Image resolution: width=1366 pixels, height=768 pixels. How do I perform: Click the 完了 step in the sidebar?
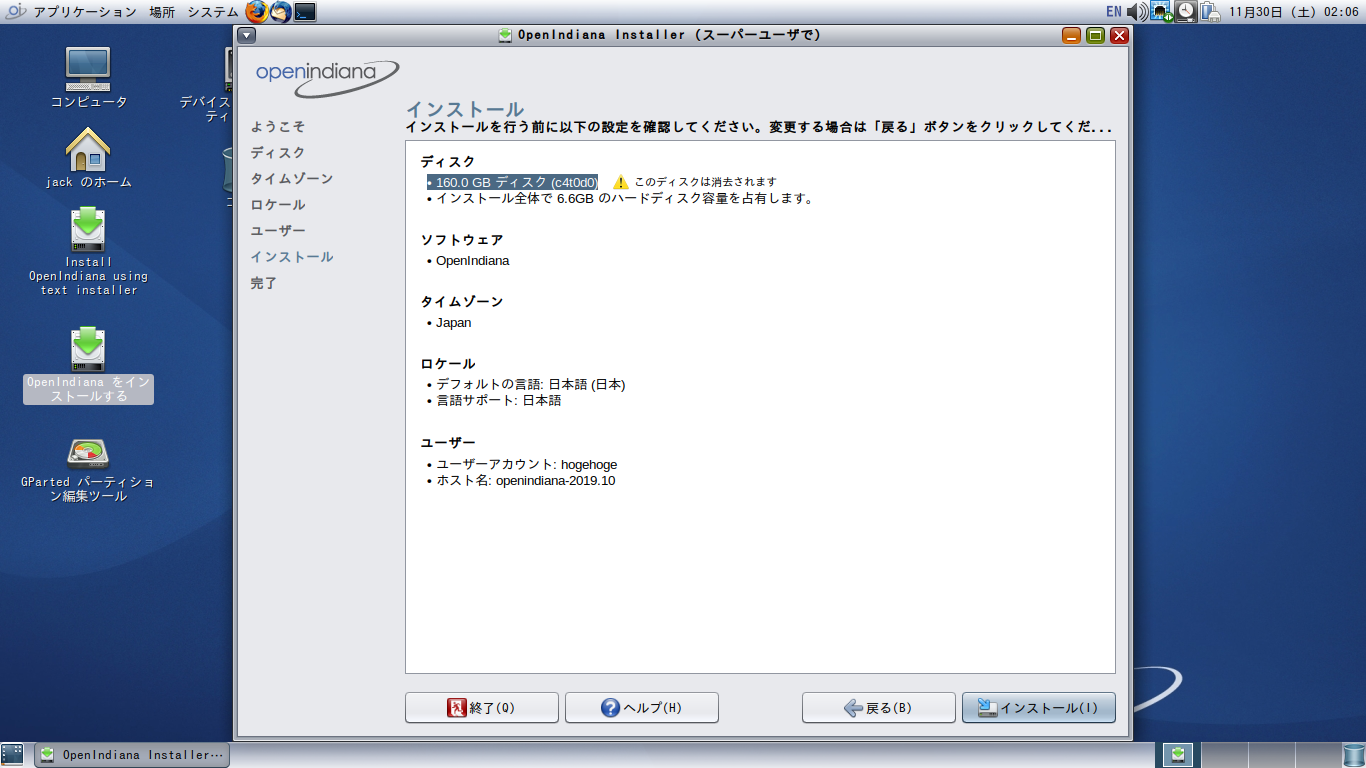pos(264,283)
